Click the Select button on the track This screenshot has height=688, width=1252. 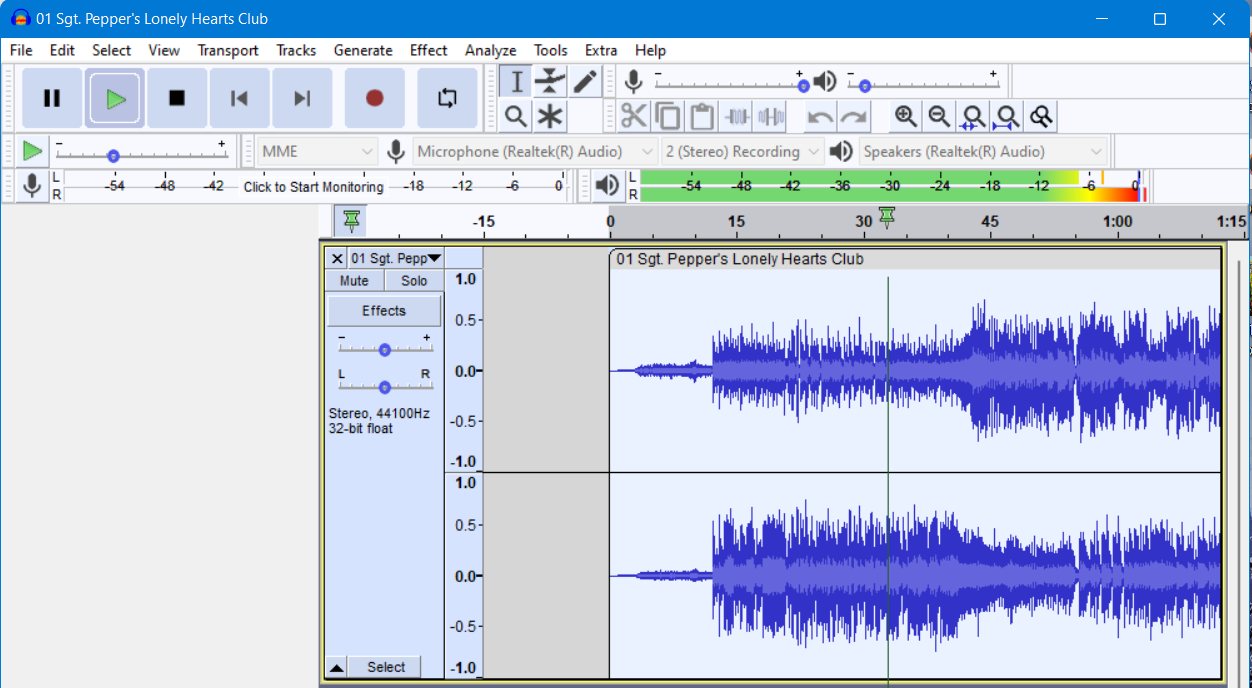pos(385,667)
